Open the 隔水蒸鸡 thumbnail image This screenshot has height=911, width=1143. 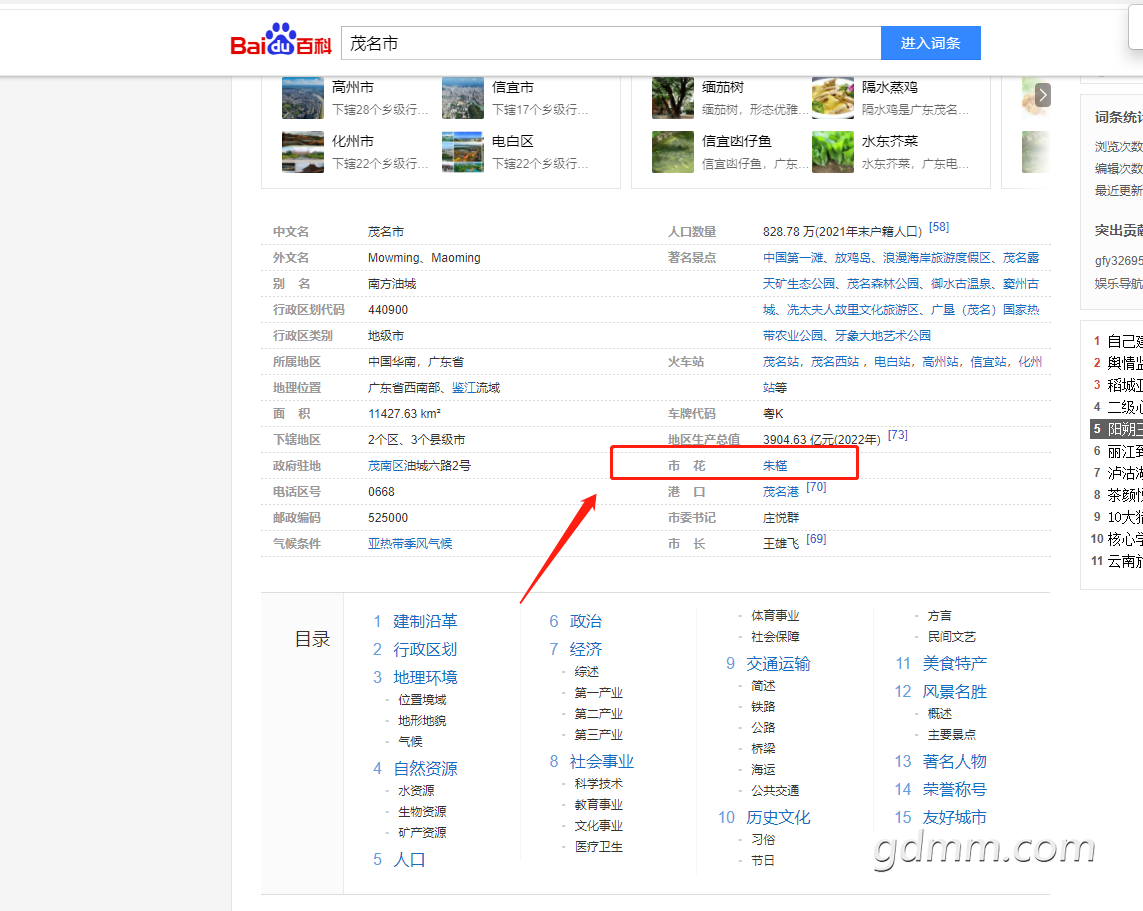pos(832,98)
